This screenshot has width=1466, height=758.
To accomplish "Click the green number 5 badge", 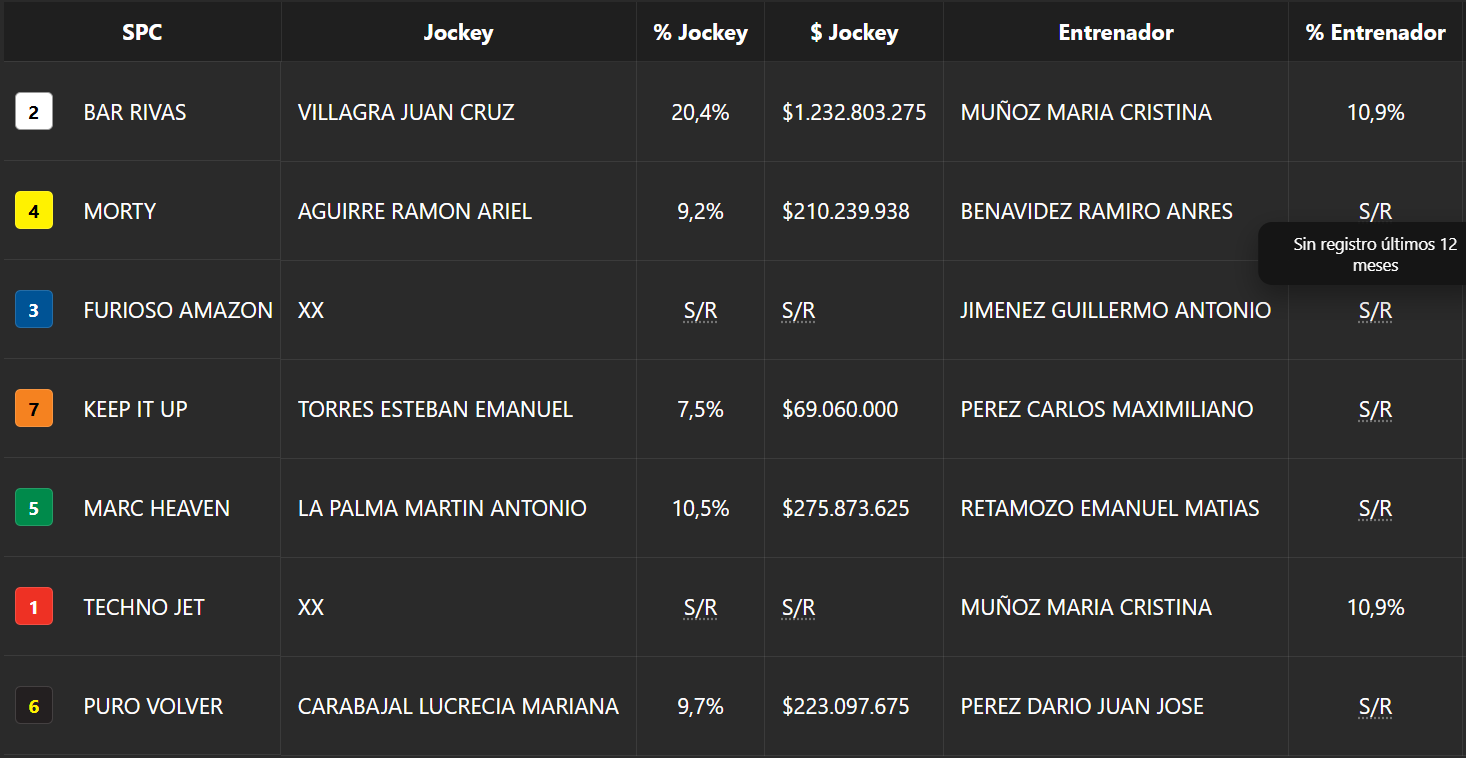I will pos(34,508).
